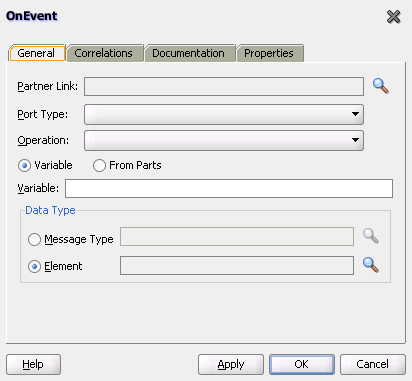Image resolution: width=412 pixels, height=381 pixels.
Task: Open the Properties tab
Action: (270, 53)
